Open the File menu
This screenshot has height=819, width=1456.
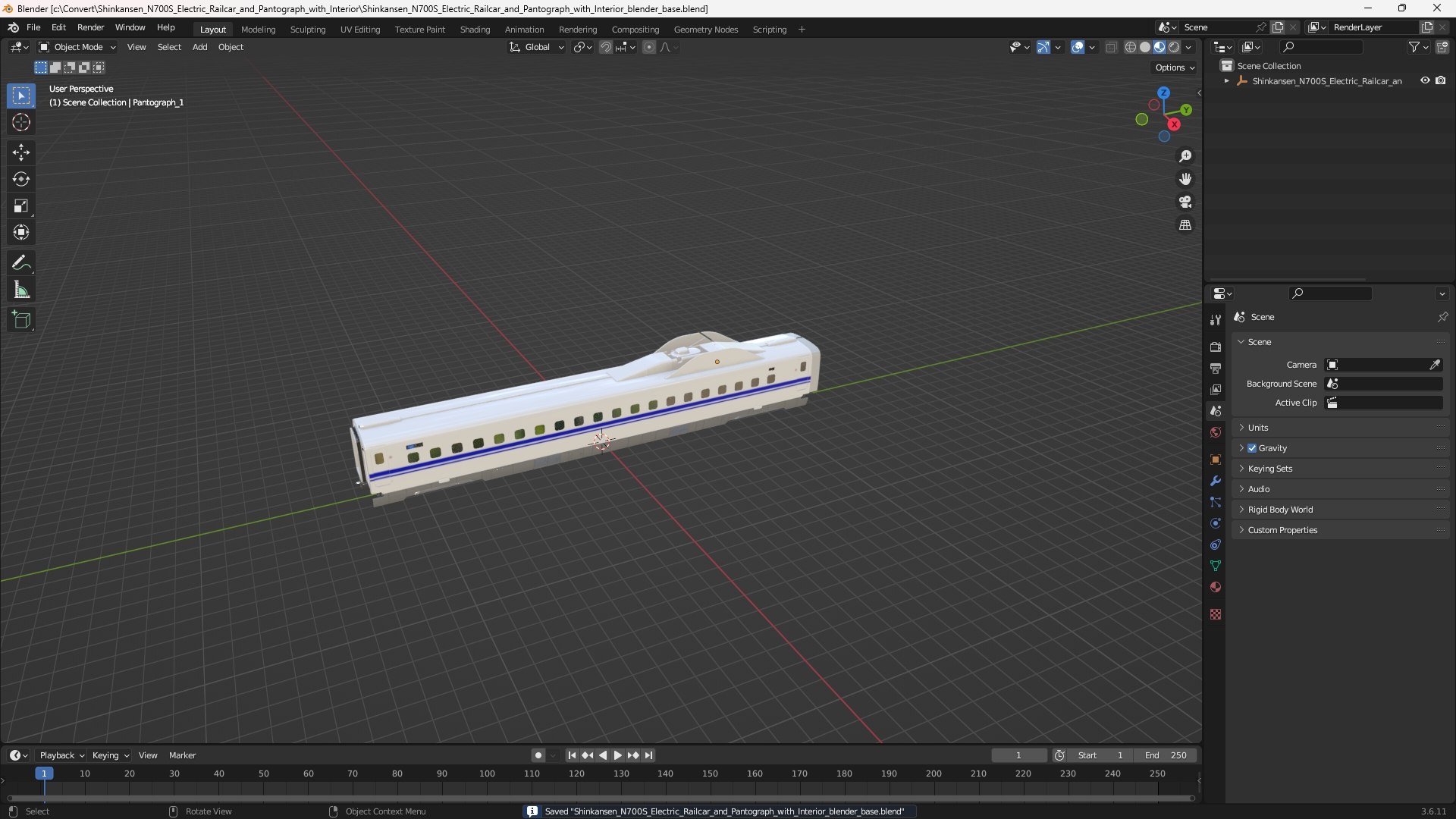(x=33, y=27)
